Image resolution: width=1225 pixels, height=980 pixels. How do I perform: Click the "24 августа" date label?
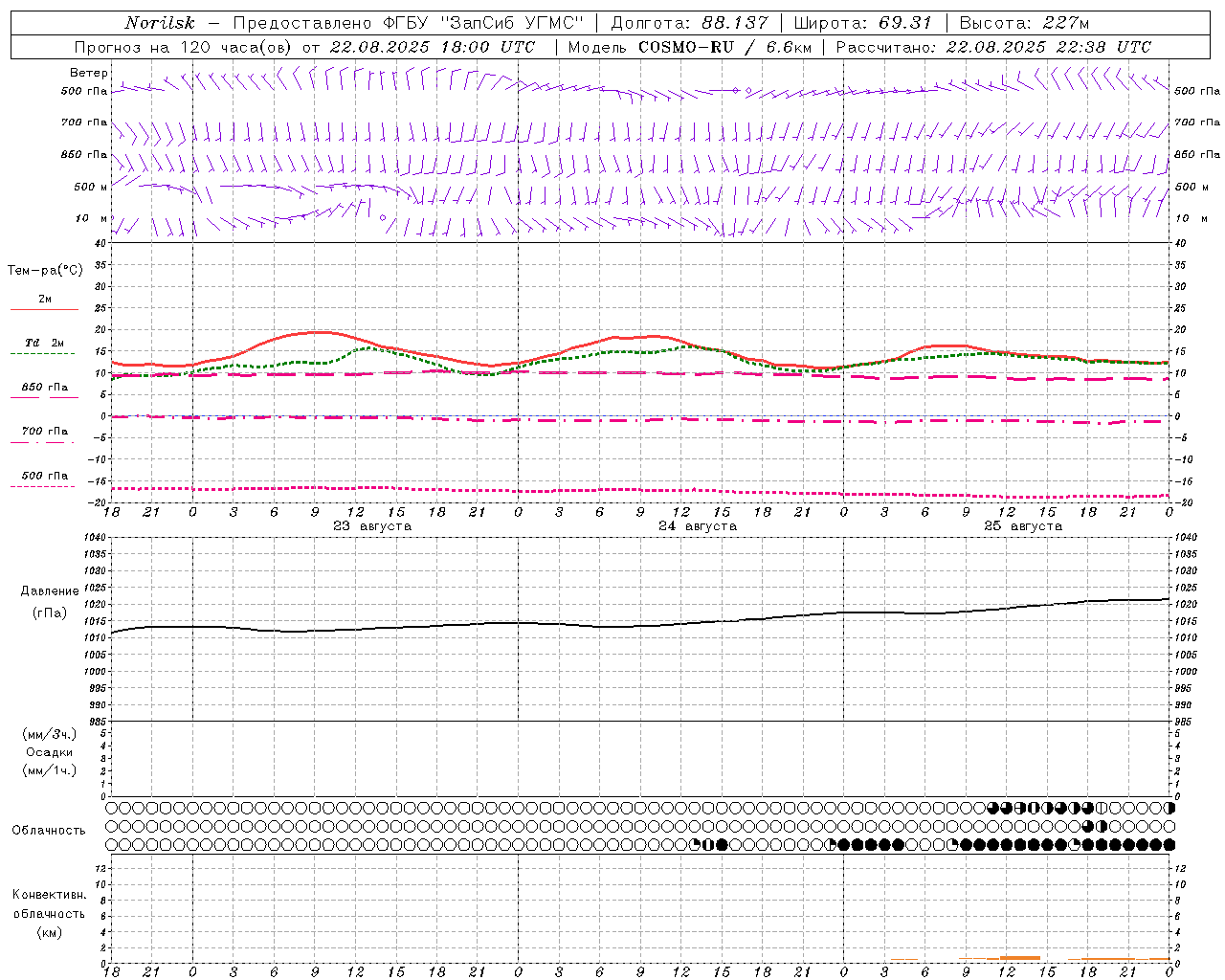[x=698, y=526]
